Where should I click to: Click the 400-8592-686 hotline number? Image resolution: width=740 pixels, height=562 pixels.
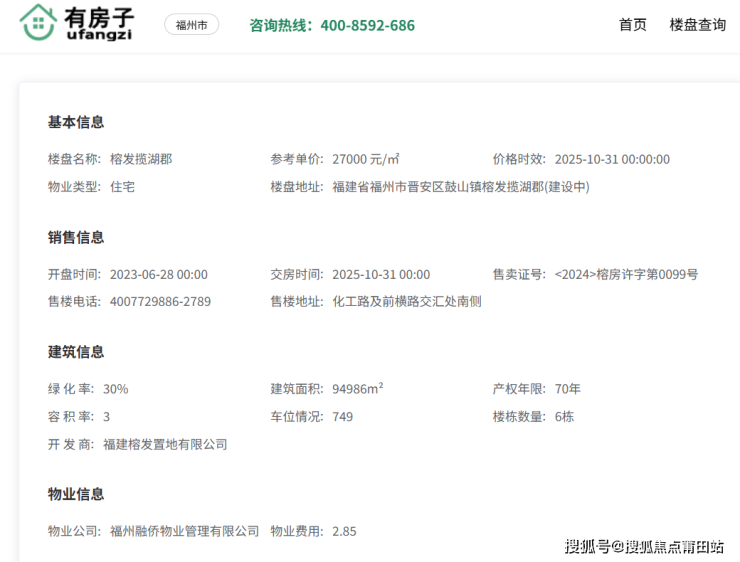(x=367, y=25)
